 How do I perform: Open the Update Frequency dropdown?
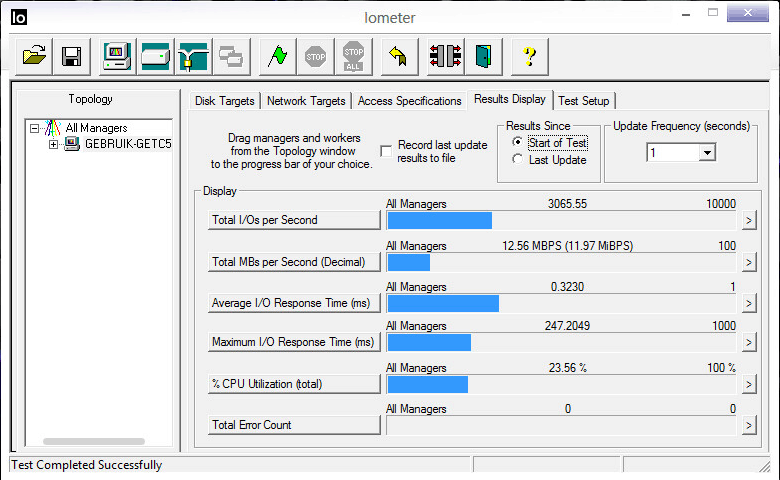(707, 152)
